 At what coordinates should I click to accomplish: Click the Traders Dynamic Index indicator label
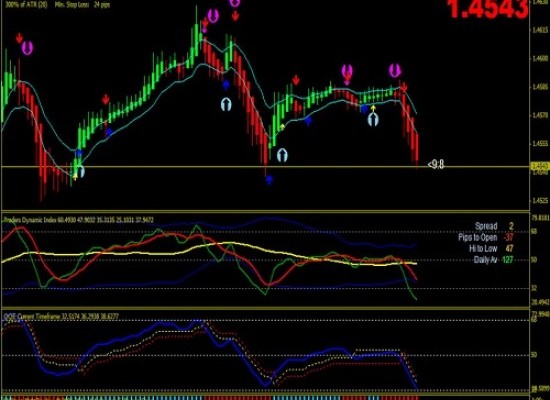click(79, 220)
